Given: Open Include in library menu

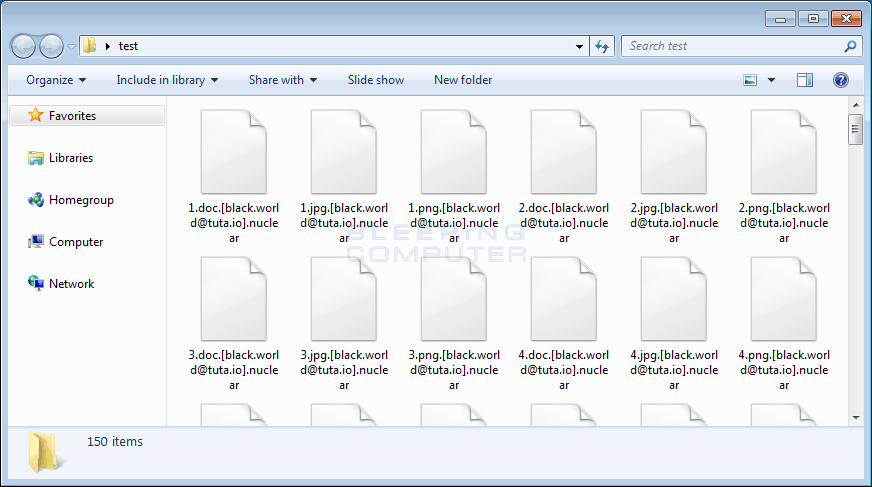Looking at the screenshot, I should point(167,80).
